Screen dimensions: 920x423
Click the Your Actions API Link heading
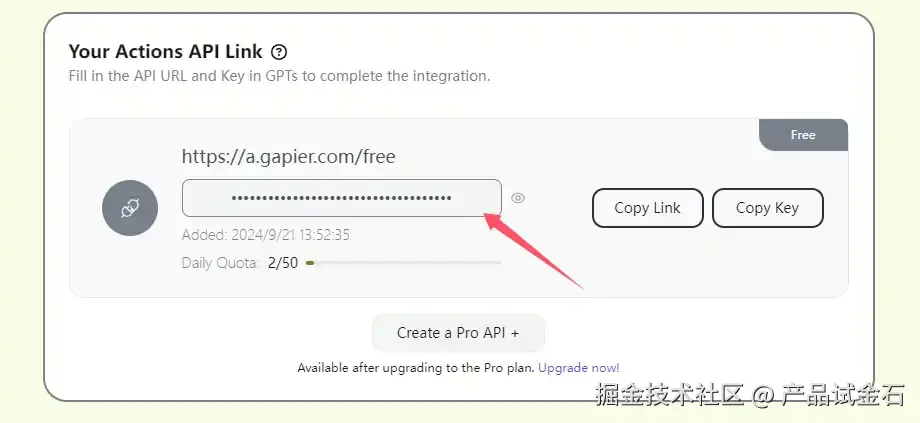point(165,52)
